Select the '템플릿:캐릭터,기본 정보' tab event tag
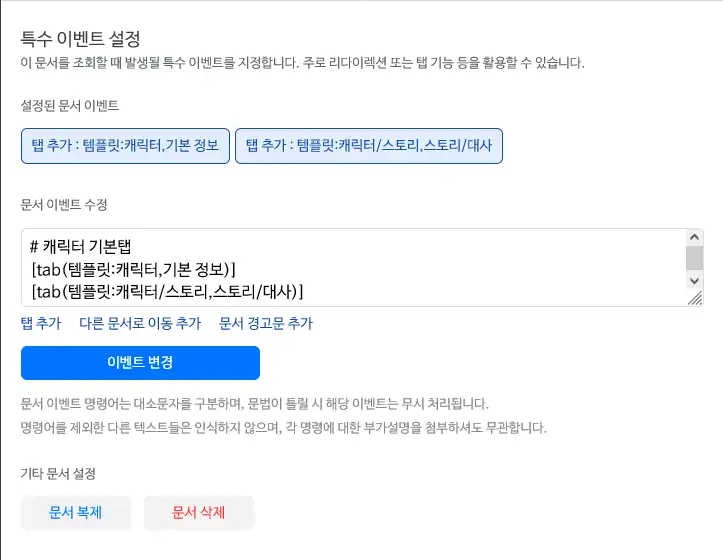723x560 pixels. point(126,145)
